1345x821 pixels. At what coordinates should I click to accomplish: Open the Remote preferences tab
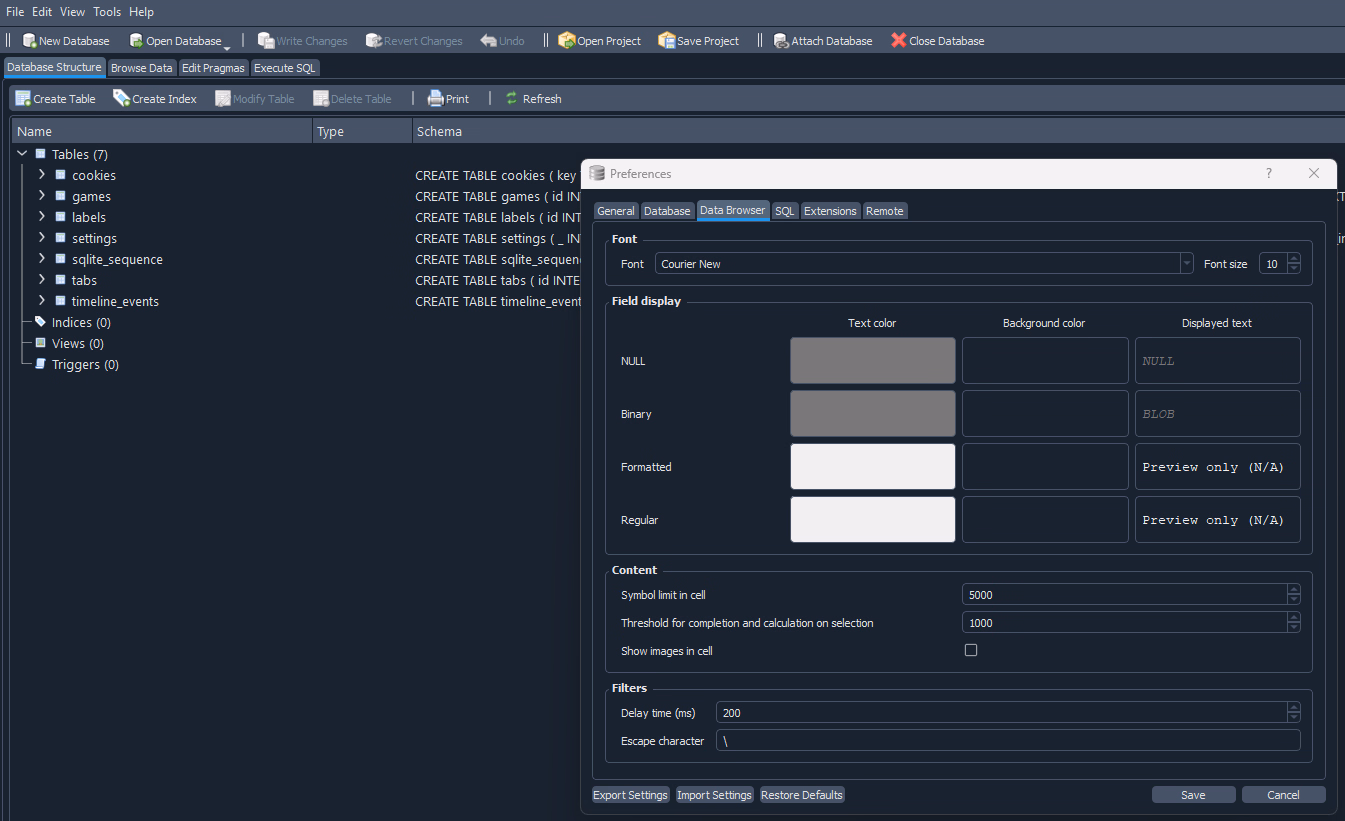(885, 211)
